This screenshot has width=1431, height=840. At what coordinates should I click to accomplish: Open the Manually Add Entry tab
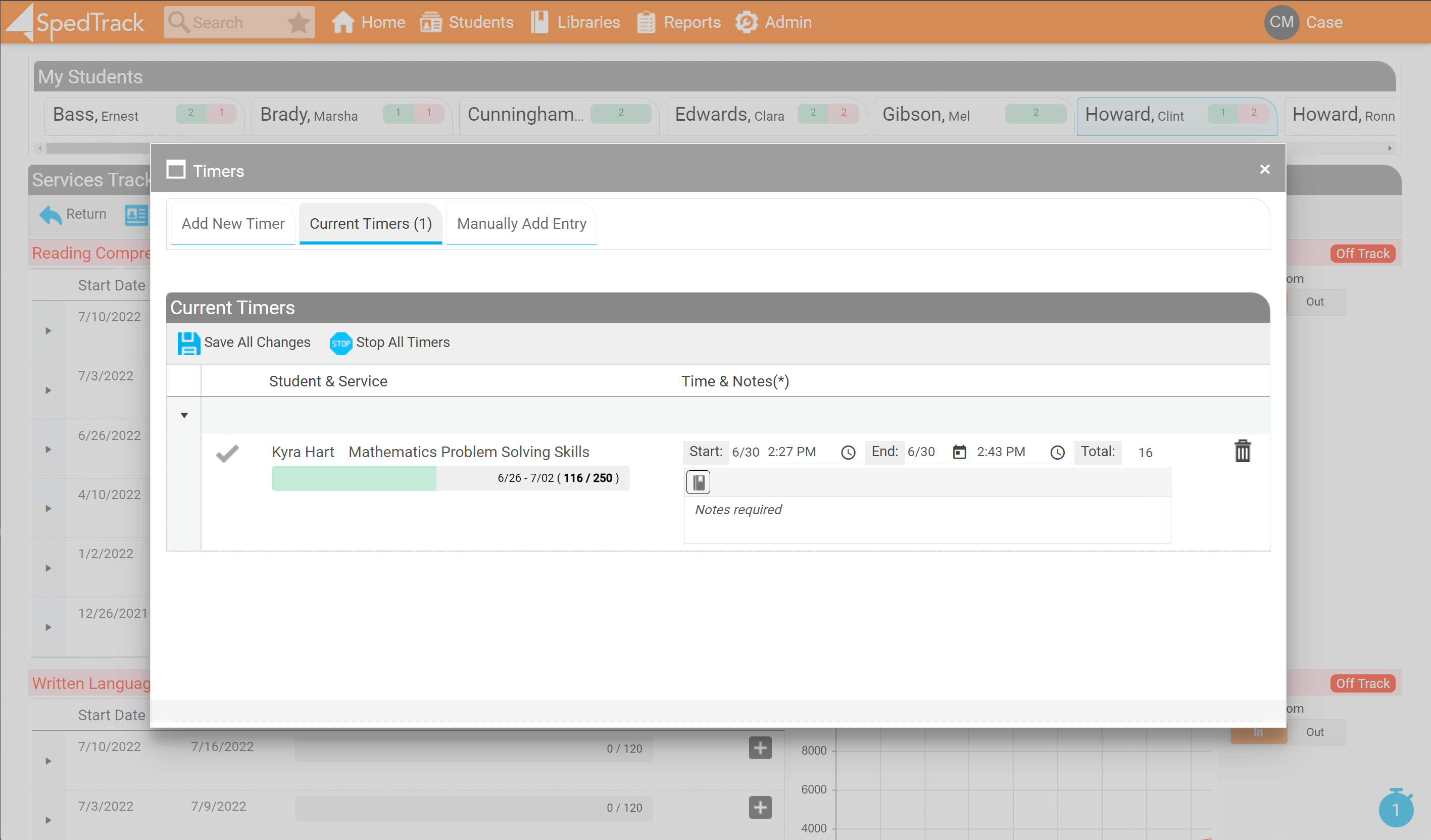(x=521, y=224)
